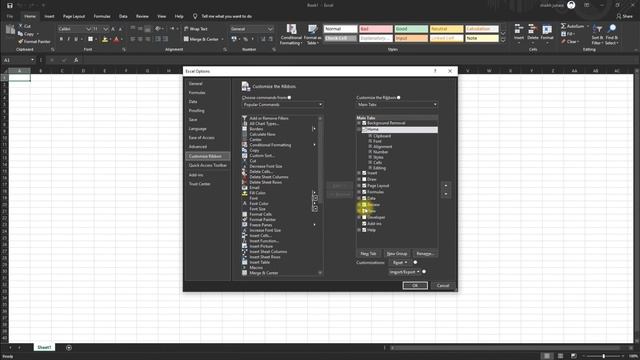Viewport: 640px width, 360px height.
Task: Click Merge & Center in the ribbon
Action: pos(201,39)
